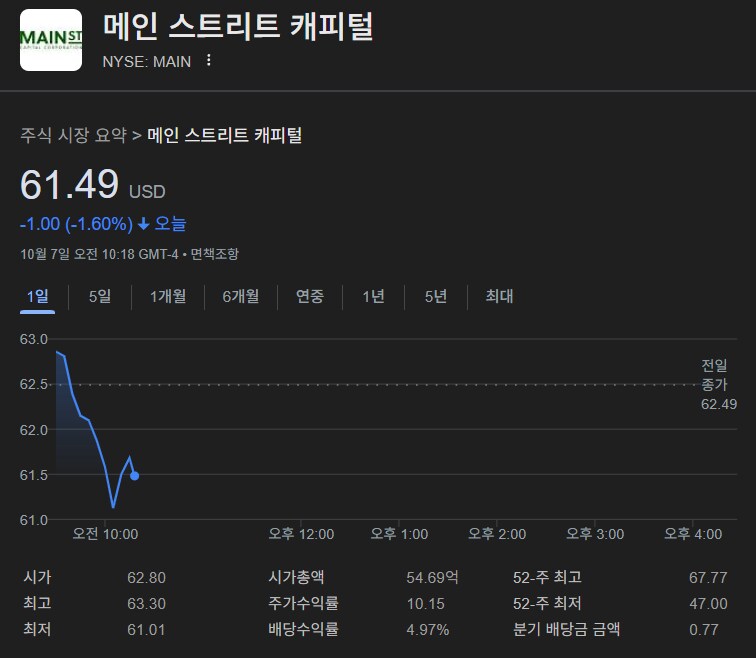
Task: Show the 연중 year-to-date chart
Action: [310, 296]
